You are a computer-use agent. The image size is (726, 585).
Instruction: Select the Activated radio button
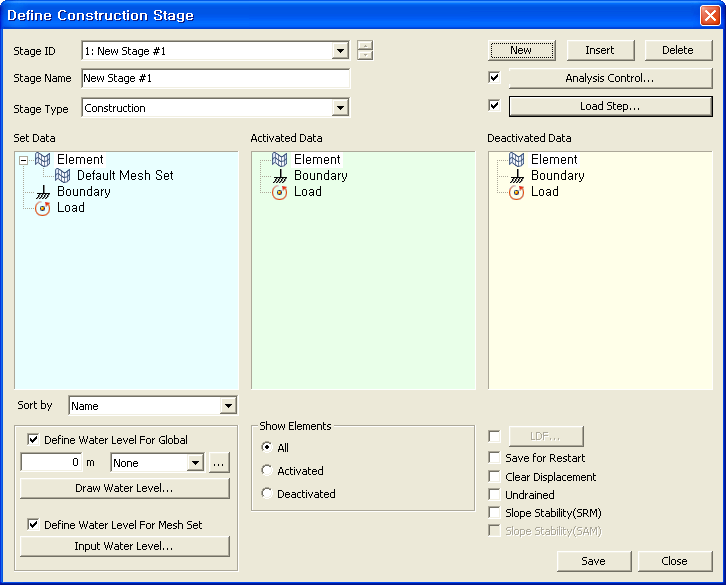[x=267, y=471]
